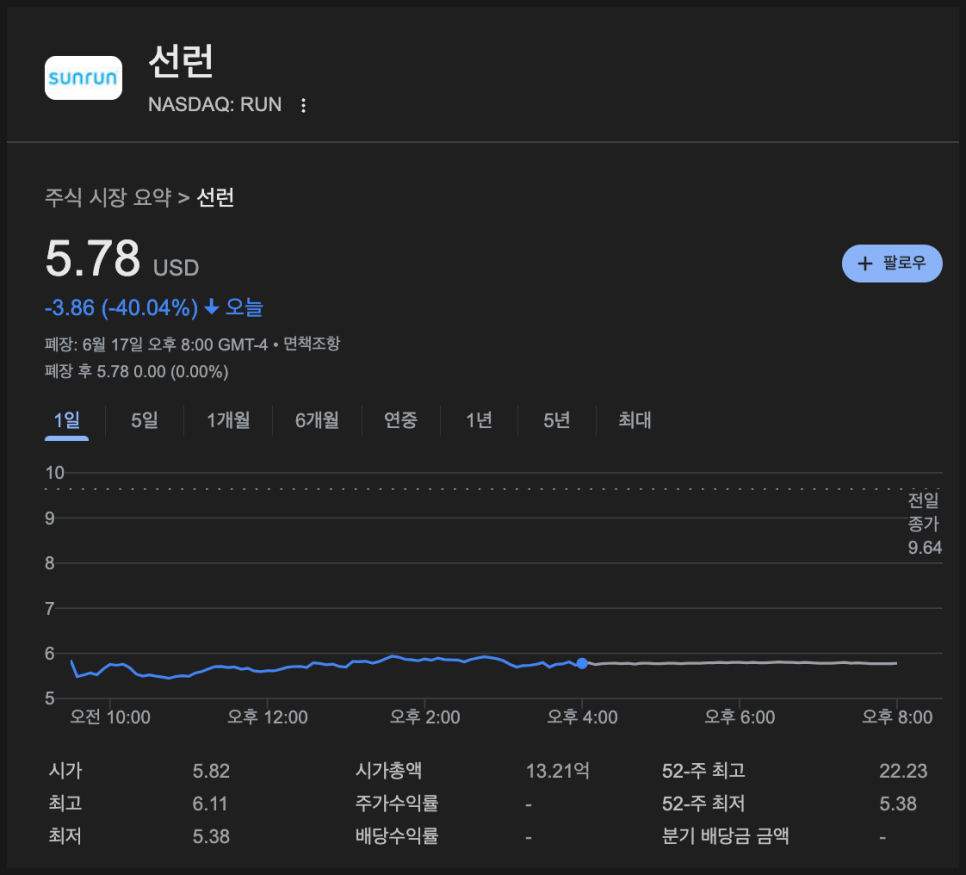Click the 최고 6.11 value
Viewport: 966px width, 875px height.
coord(210,804)
